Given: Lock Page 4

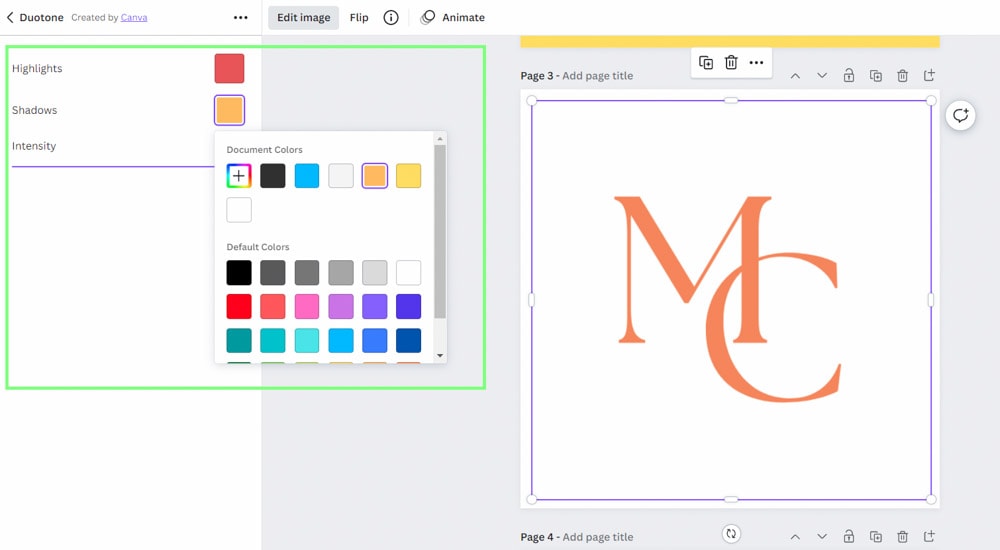Looking at the screenshot, I should (849, 537).
